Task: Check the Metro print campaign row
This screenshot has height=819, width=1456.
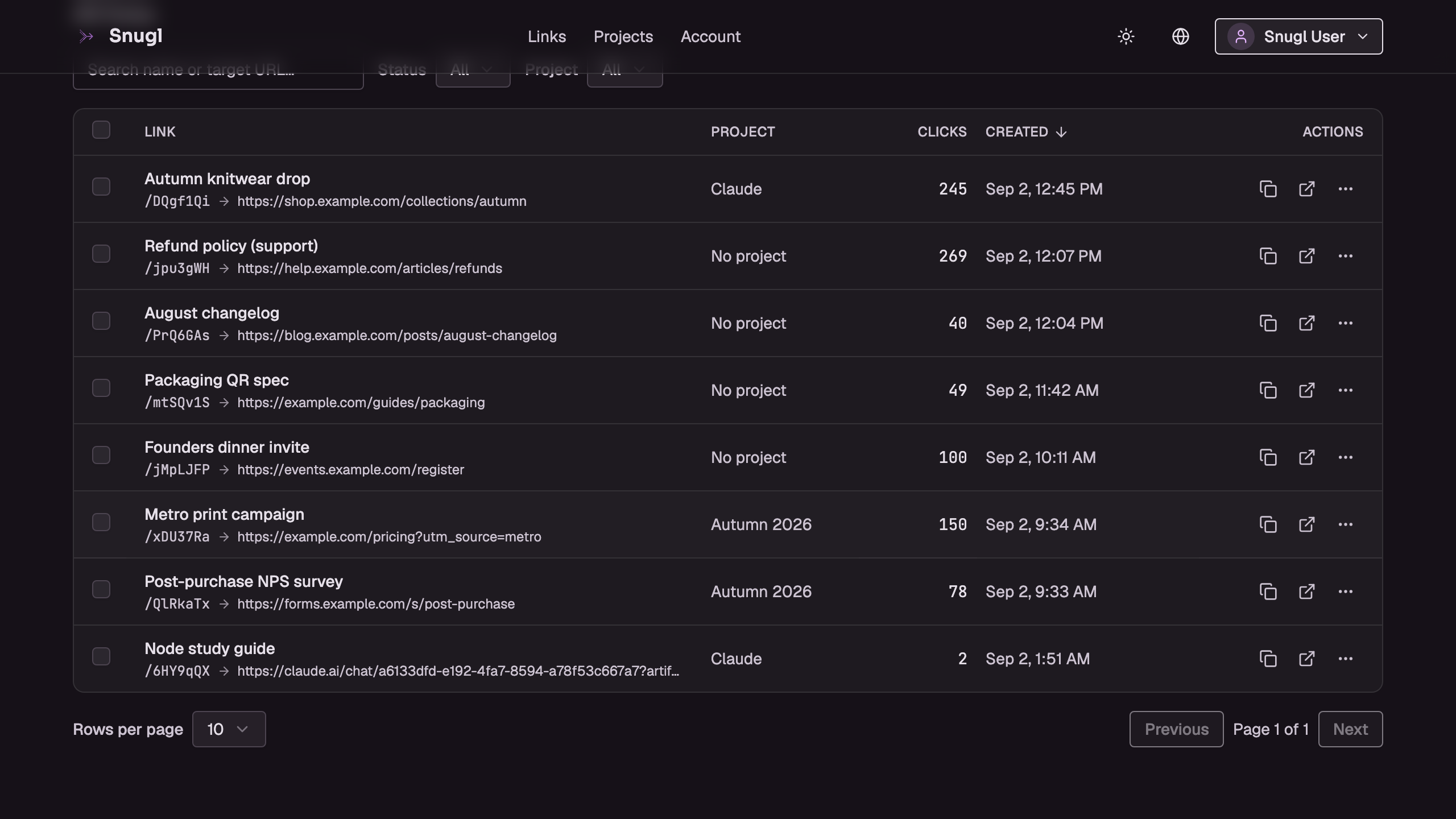Action: click(101, 522)
